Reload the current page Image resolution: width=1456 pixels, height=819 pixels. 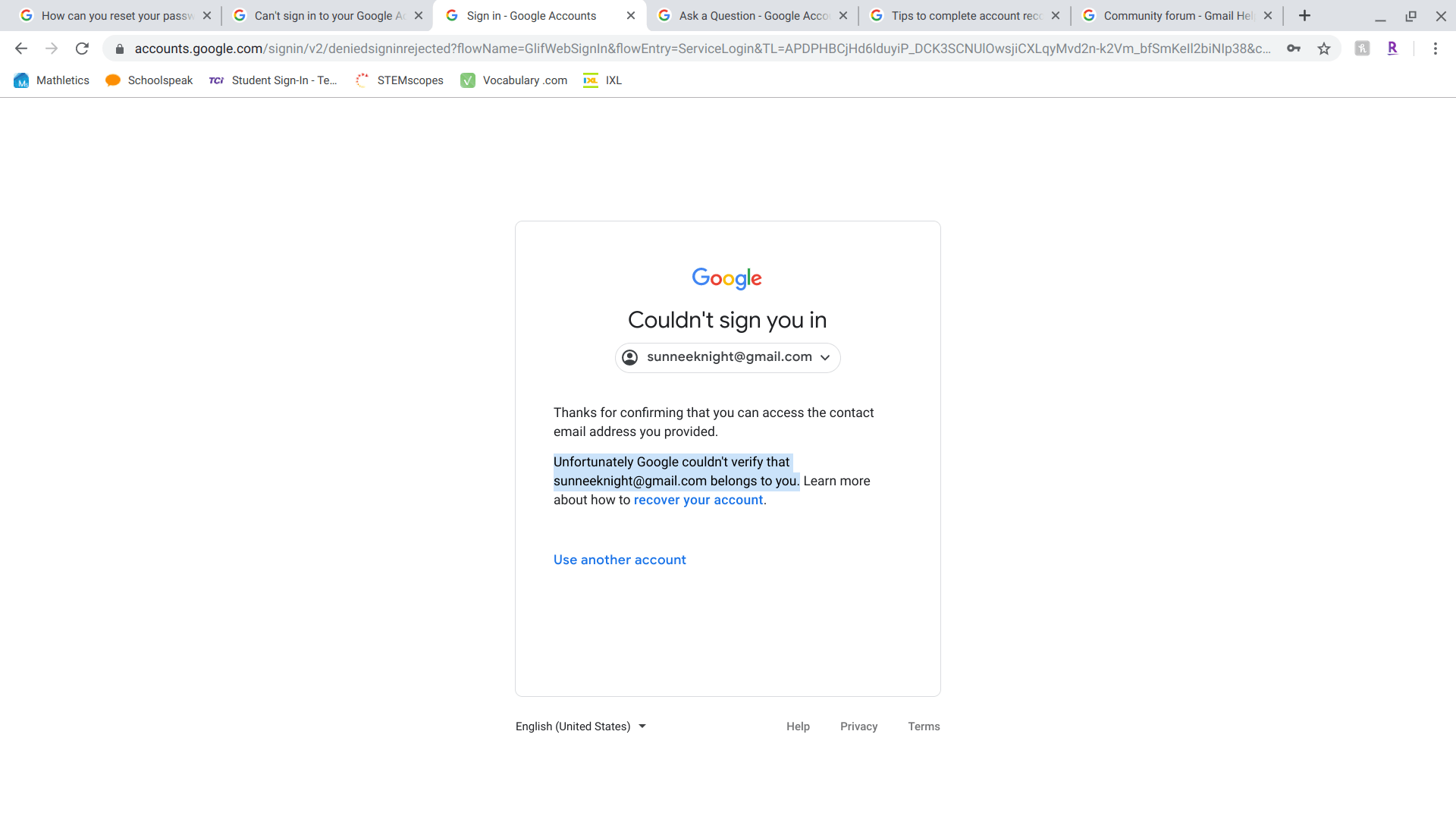82,49
